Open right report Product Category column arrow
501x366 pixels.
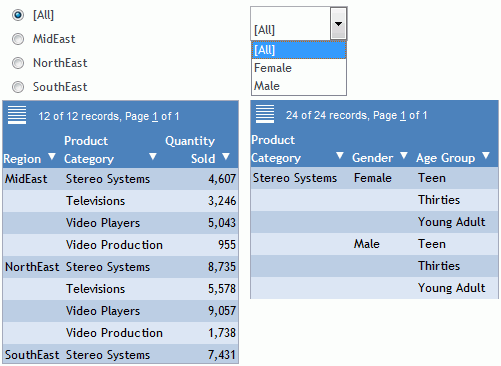coord(340,155)
